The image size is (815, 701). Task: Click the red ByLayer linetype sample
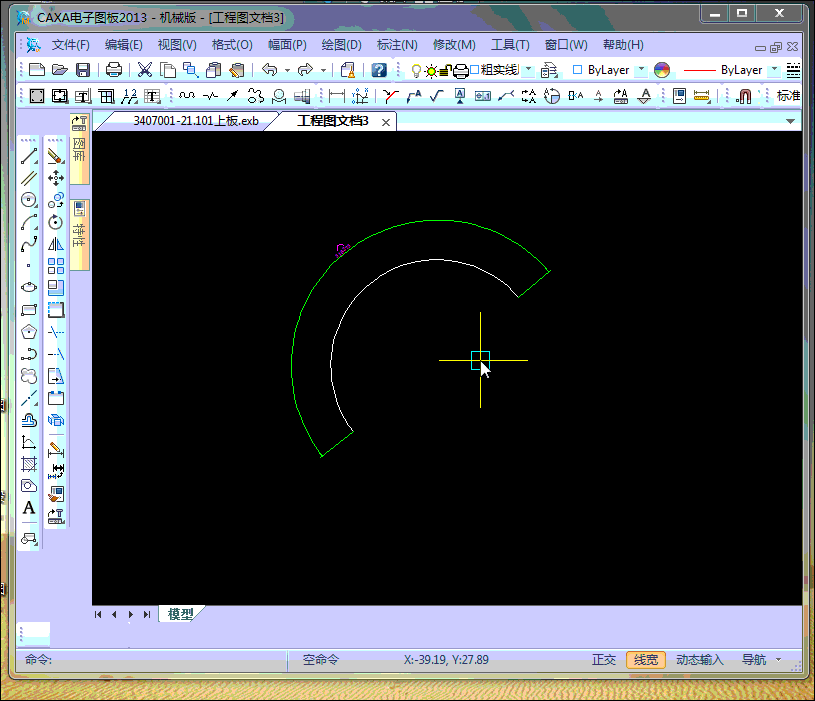click(x=700, y=70)
